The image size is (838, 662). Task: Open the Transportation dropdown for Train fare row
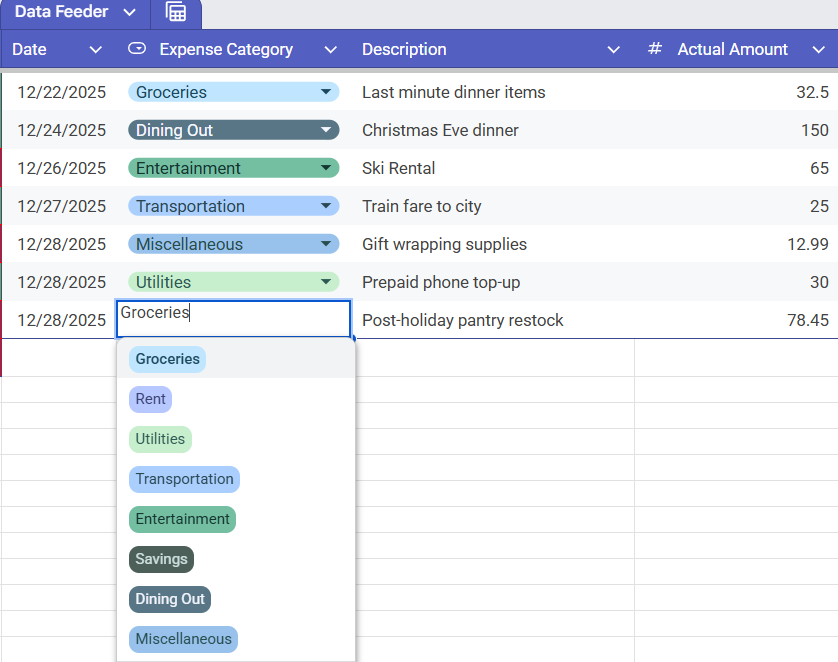pyautogui.click(x=325, y=206)
